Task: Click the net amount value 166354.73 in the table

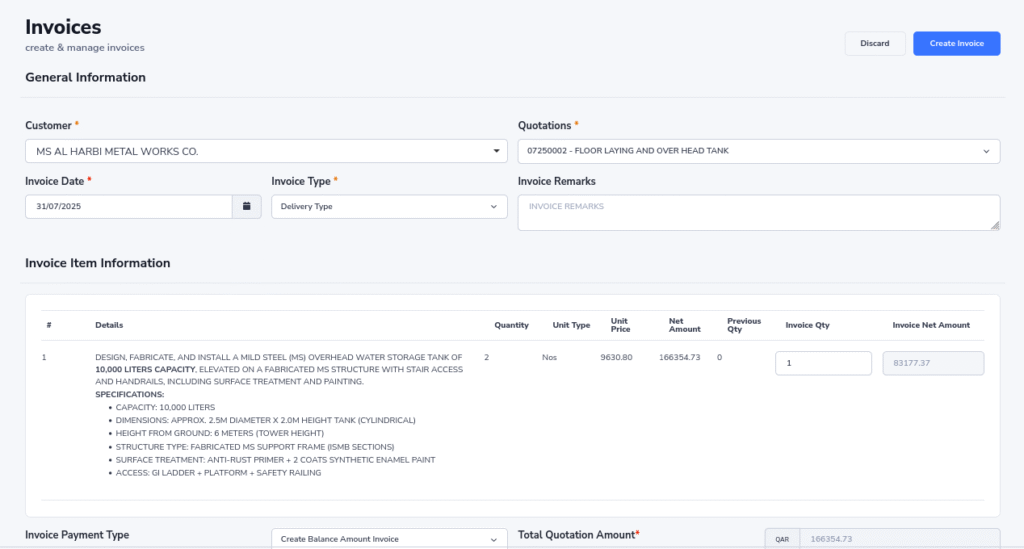Action: click(679, 357)
